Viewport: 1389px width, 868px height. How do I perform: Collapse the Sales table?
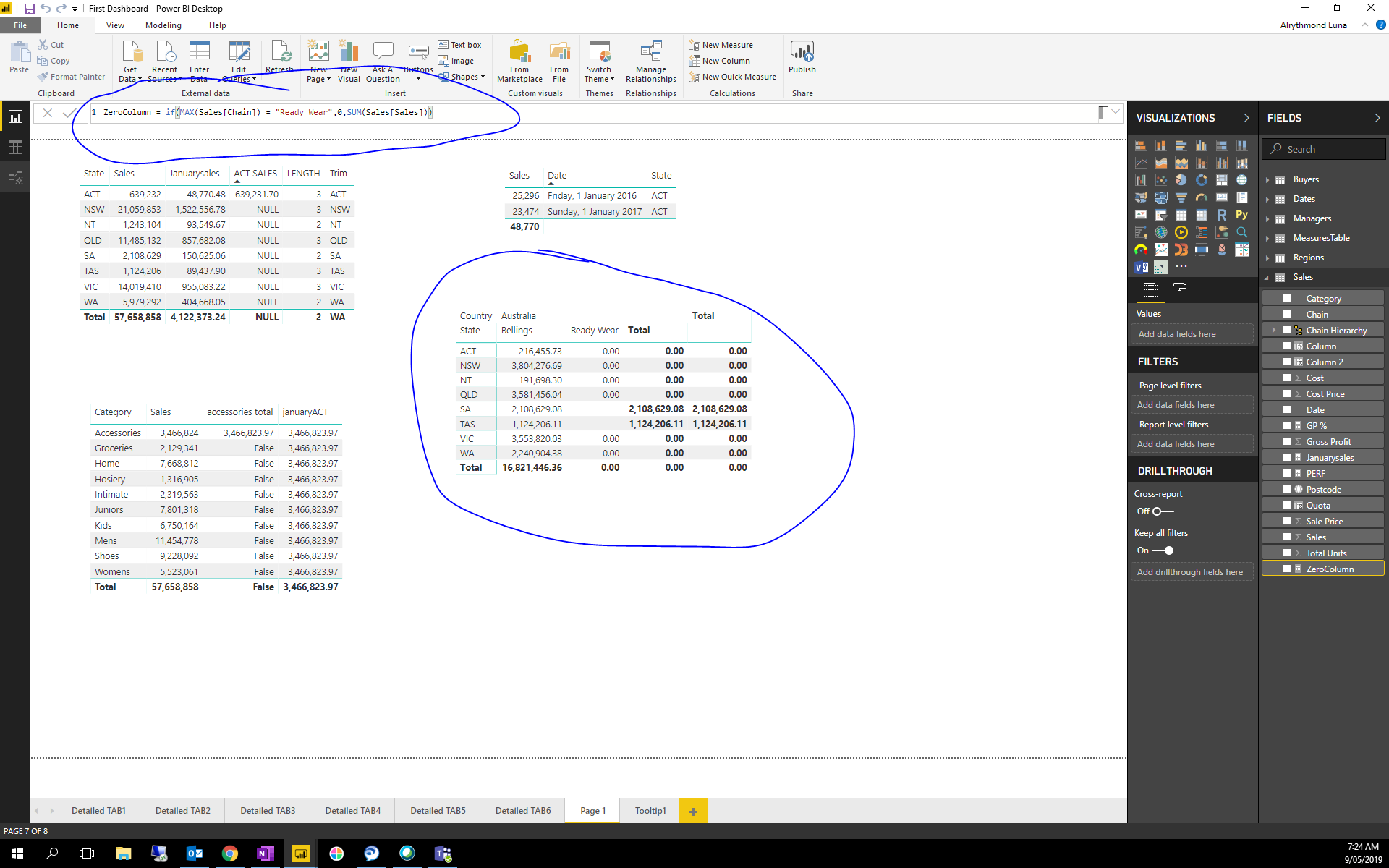tap(1267, 278)
